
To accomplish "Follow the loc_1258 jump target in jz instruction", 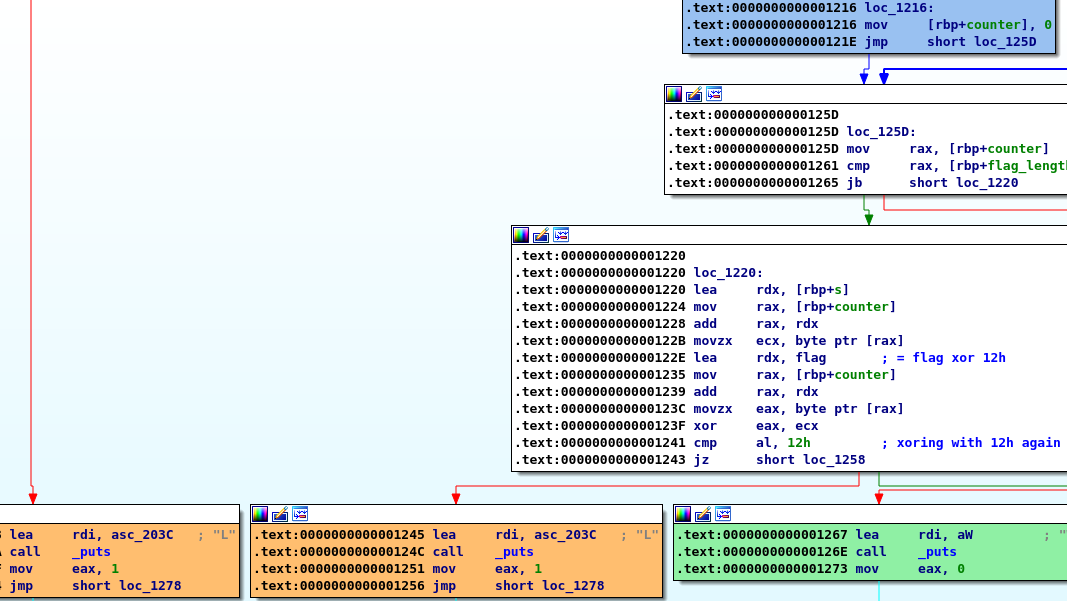I will (810, 460).
